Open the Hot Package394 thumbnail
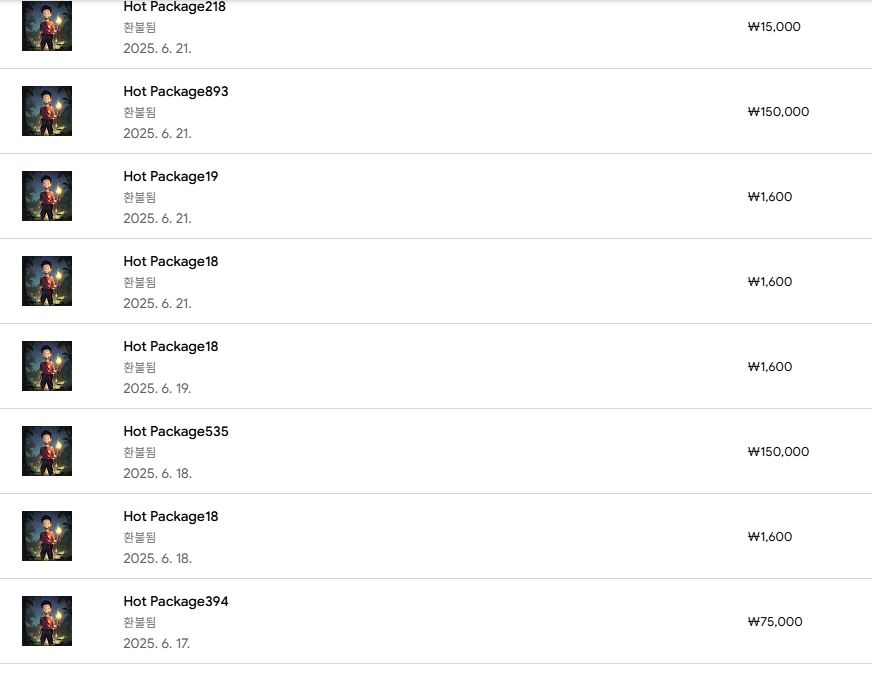Image resolution: width=872 pixels, height=677 pixels. [x=47, y=621]
